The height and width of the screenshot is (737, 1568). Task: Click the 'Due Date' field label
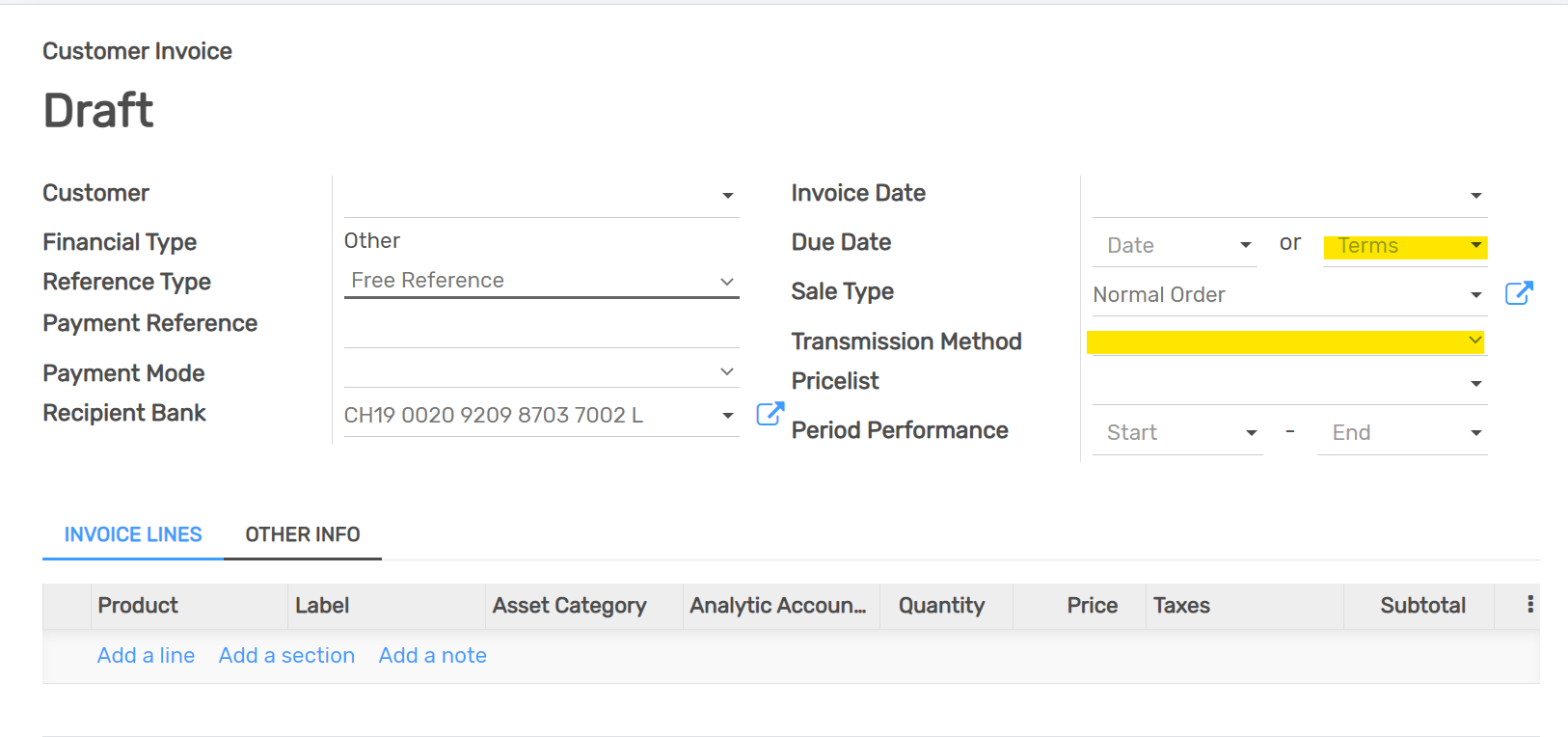[x=841, y=242]
